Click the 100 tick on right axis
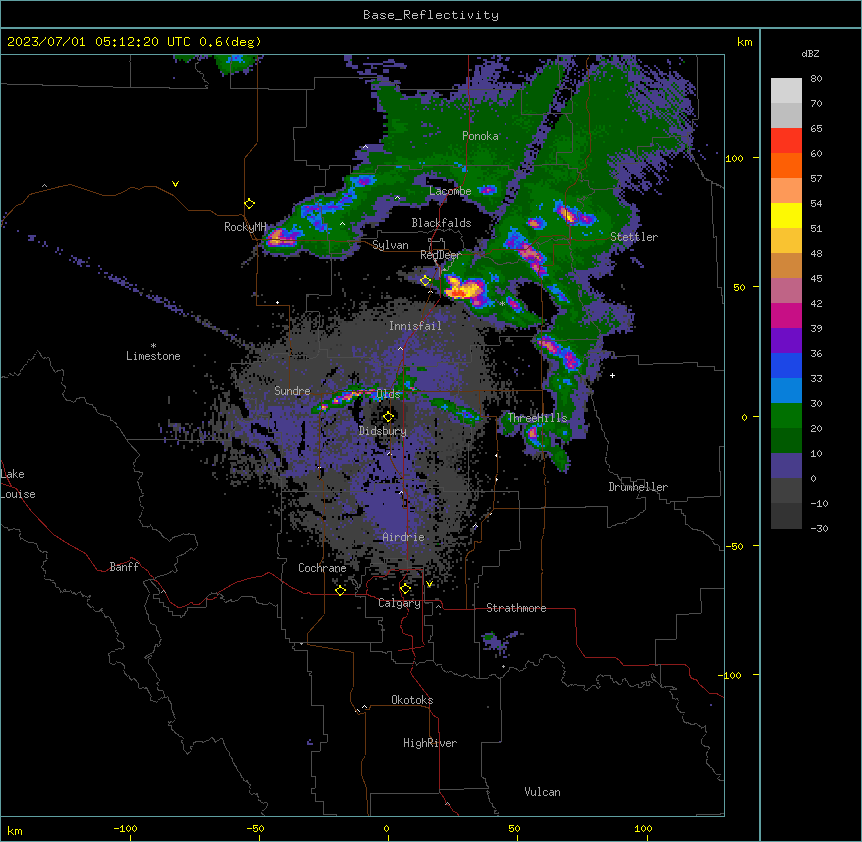 point(734,158)
